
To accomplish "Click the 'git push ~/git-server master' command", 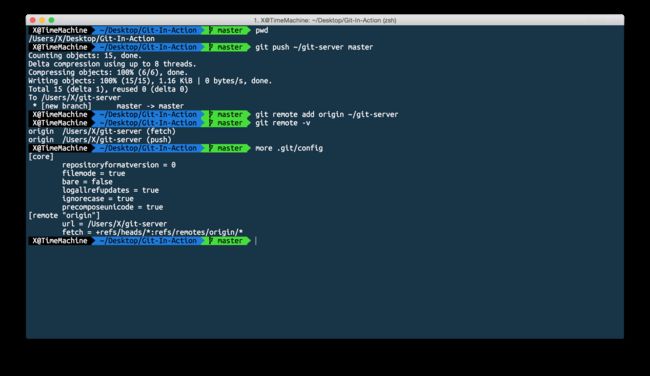I will pos(314,47).
